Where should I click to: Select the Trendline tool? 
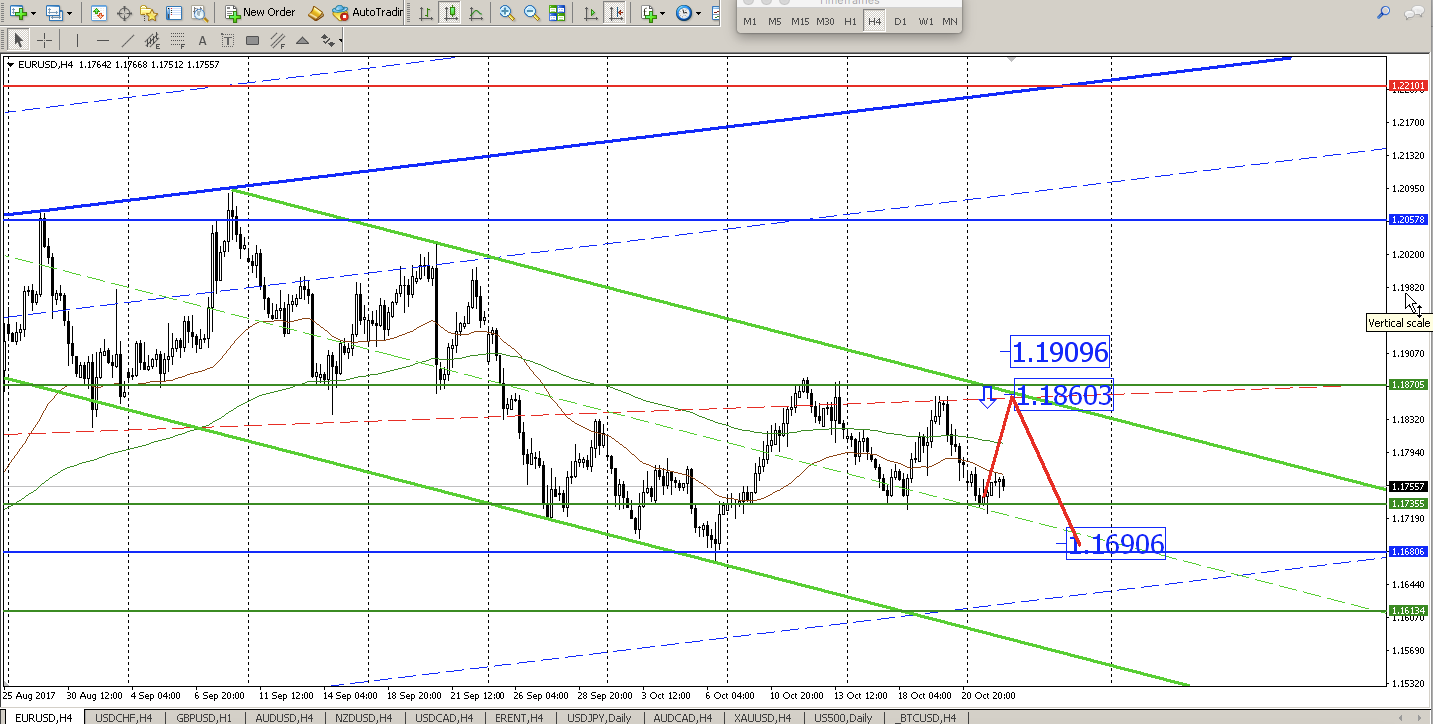(x=128, y=40)
